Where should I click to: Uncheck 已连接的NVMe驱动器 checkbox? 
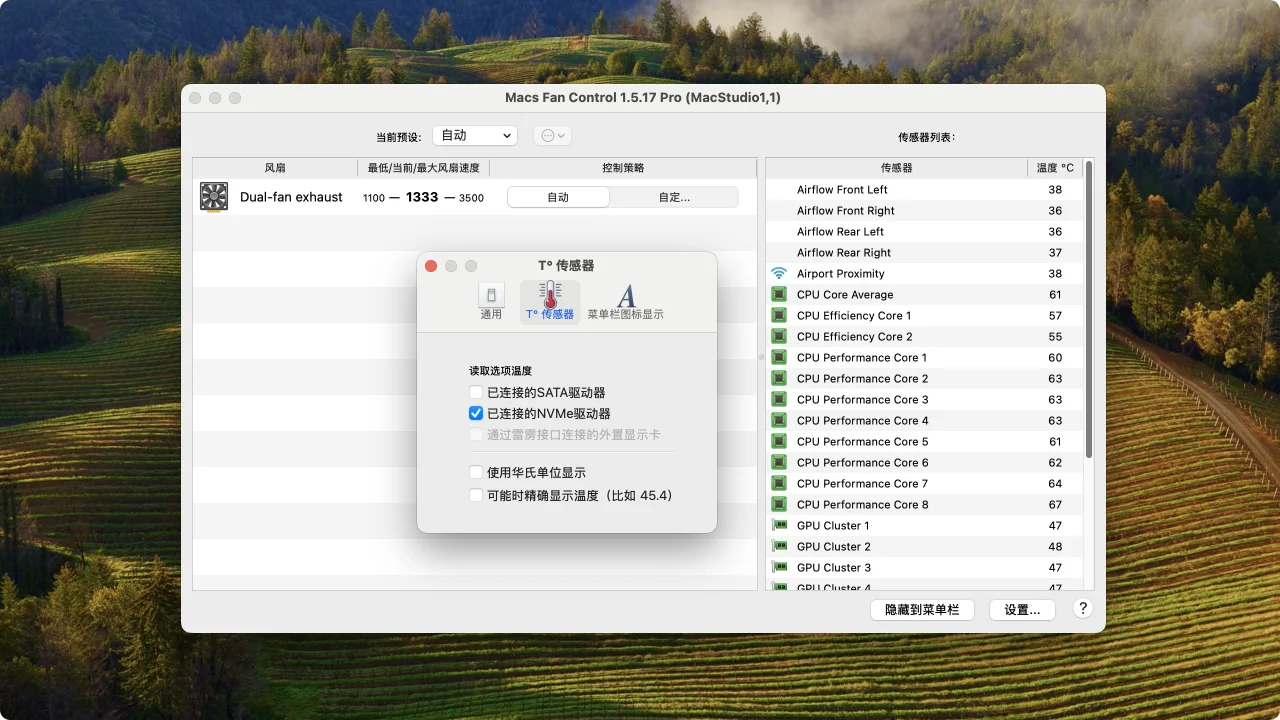pos(476,413)
